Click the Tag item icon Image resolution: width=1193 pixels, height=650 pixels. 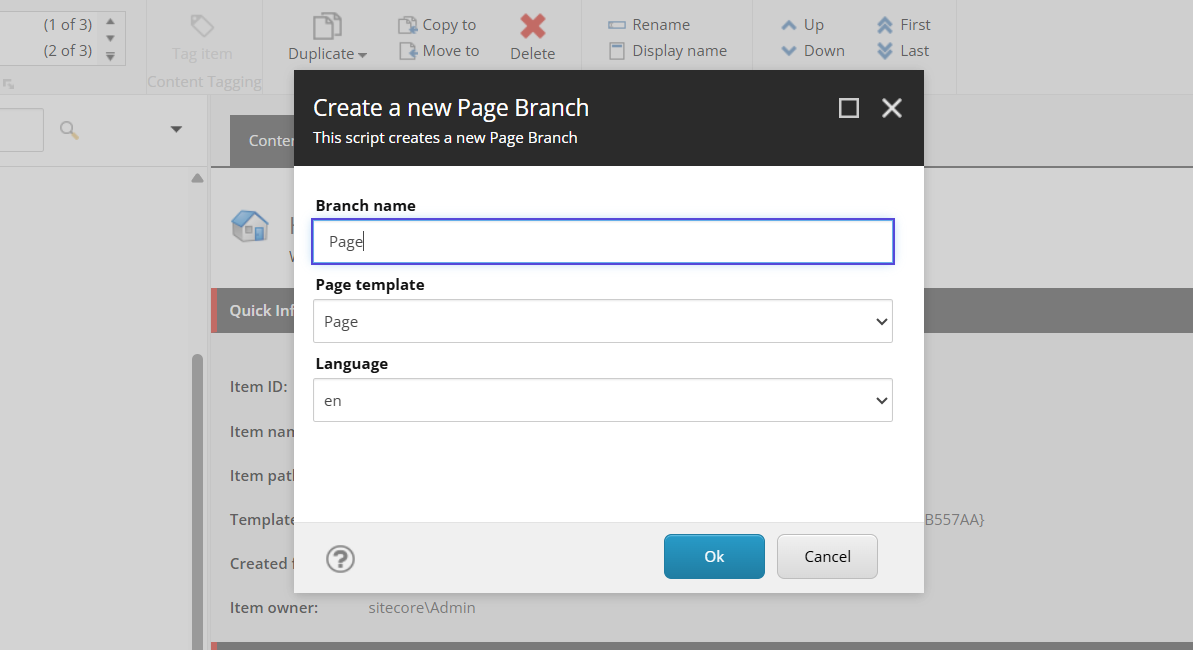coord(202,28)
